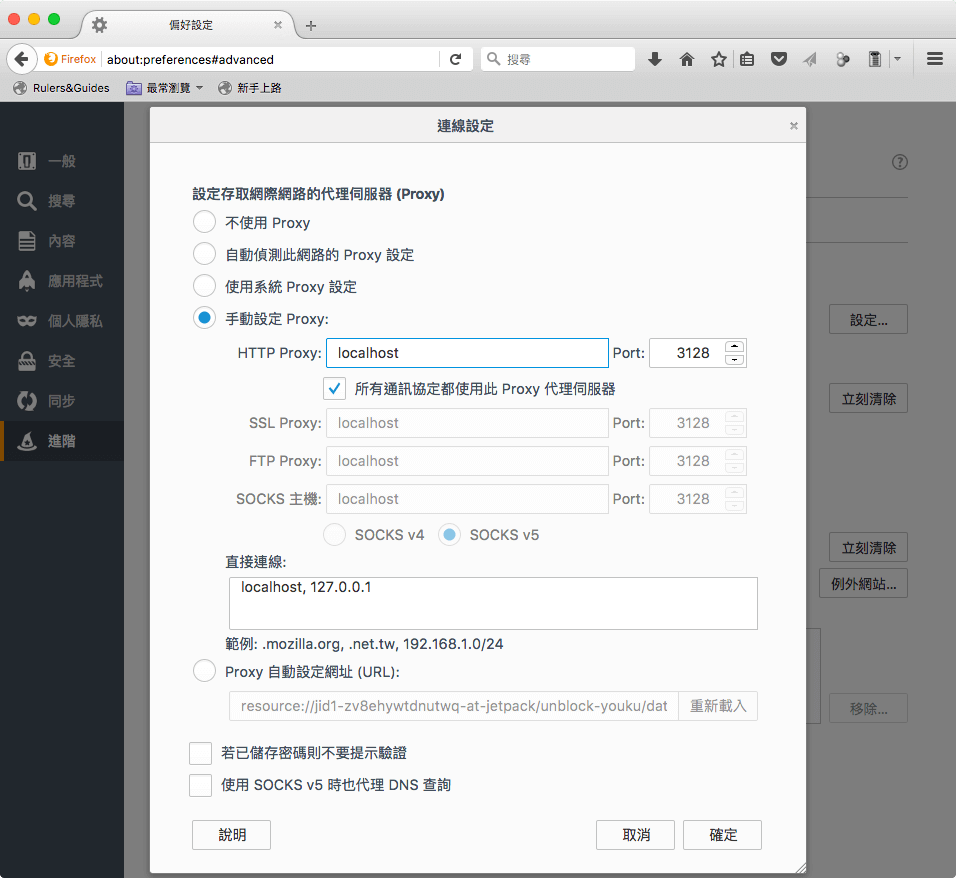This screenshot has width=956, height=878.
Task: Switch to the 偏好設定 tab
Action: click(x=192, y=25)
